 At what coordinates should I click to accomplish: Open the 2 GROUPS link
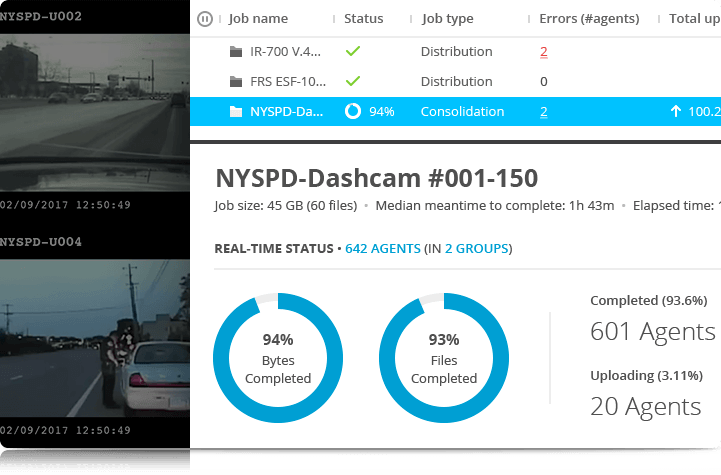click(x=476, y=248)
